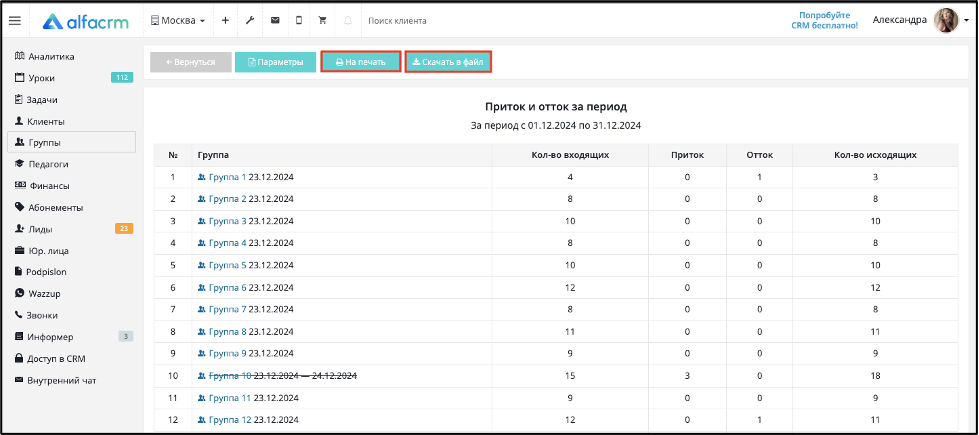The width and height of the screenshot is (979, 435).
Task: Click the 112 badge next to Уроки
Action: 122,78
